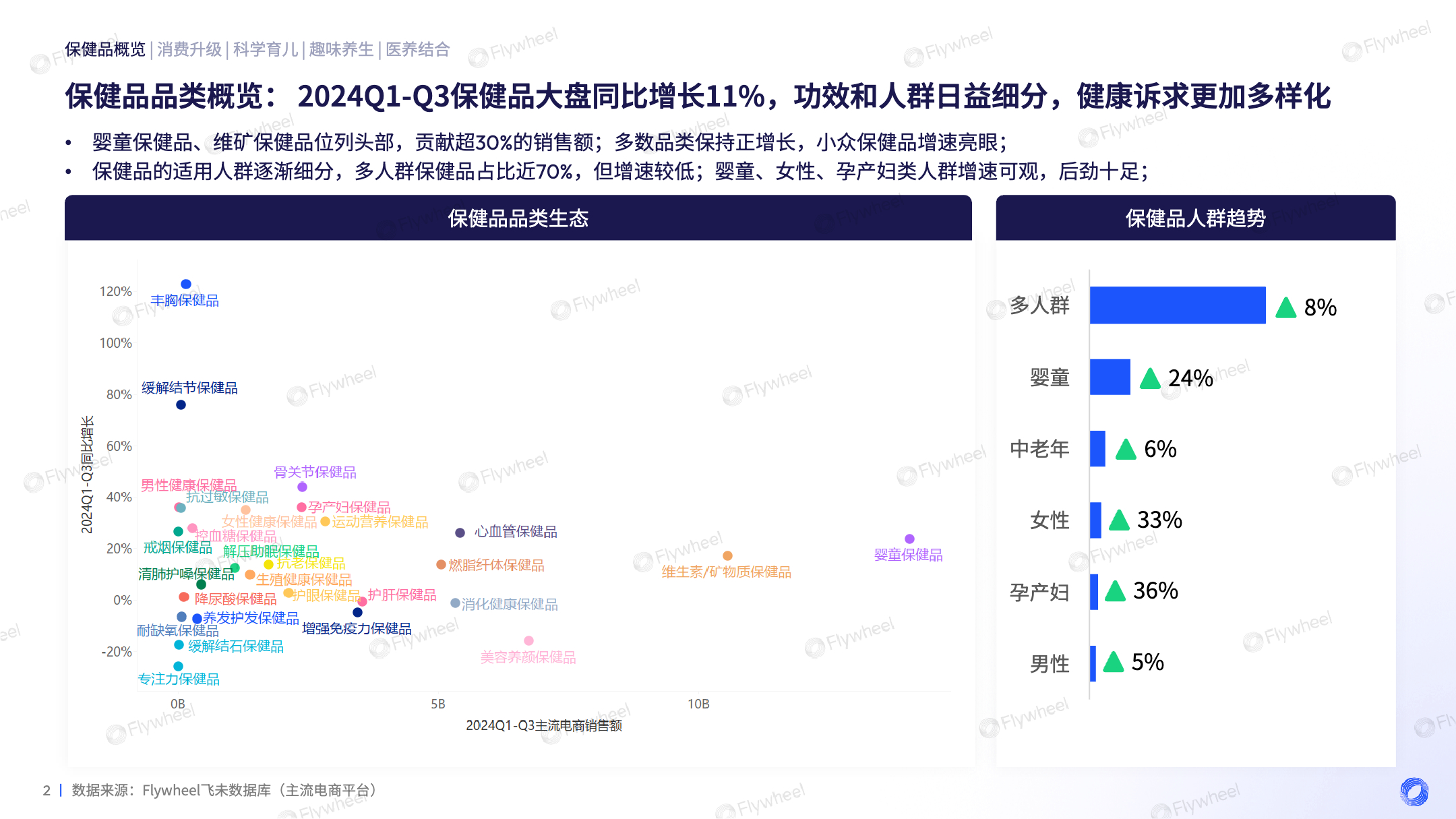Open the 医养结合 section tab
The width and height of the screenshot is (1456, 819).
(417, 49)
